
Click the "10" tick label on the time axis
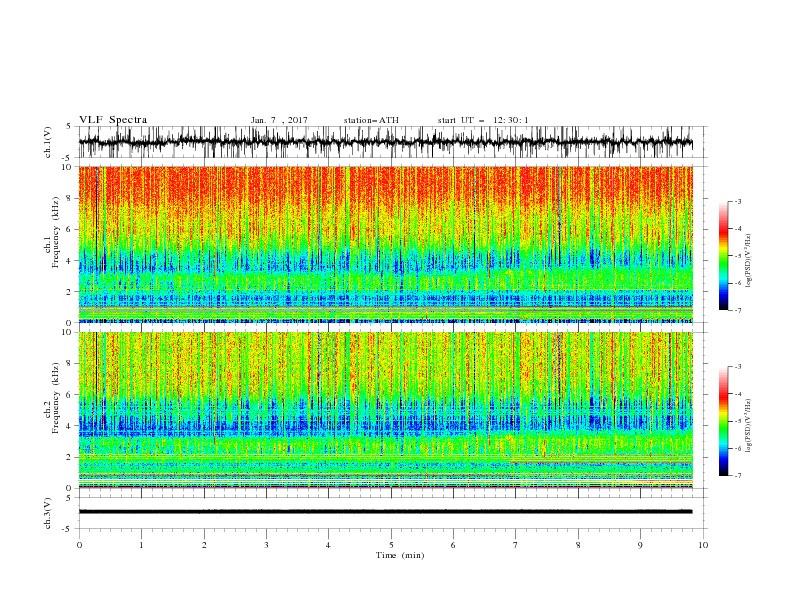(703, 545)
